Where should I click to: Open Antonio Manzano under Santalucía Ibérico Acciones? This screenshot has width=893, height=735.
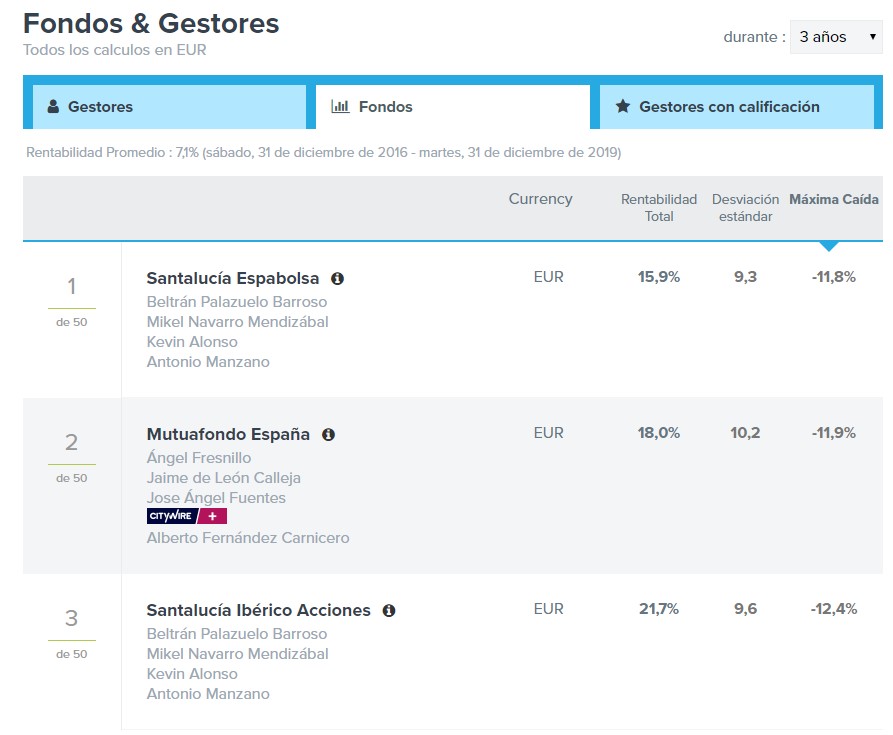208,693
